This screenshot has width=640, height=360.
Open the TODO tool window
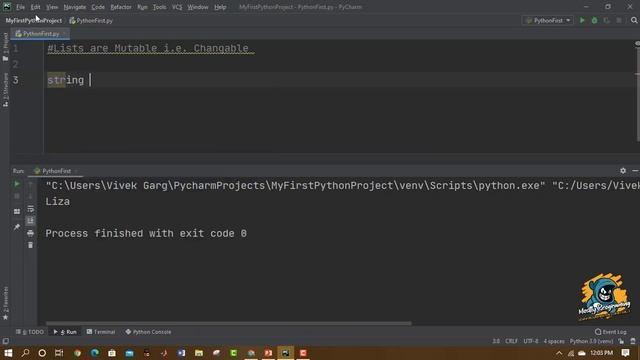(30, 332)
